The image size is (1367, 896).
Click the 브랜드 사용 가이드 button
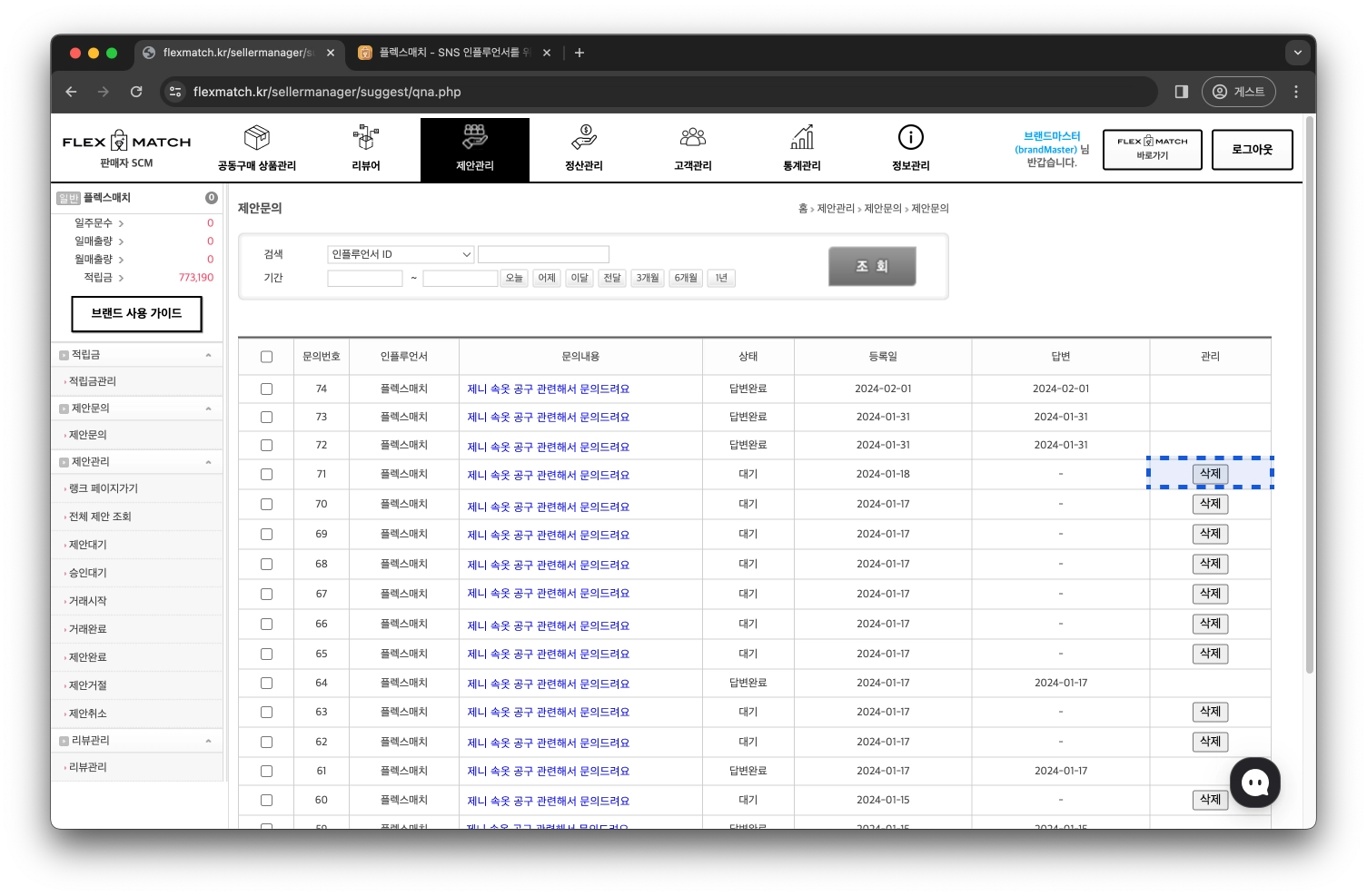click(136, 313)
